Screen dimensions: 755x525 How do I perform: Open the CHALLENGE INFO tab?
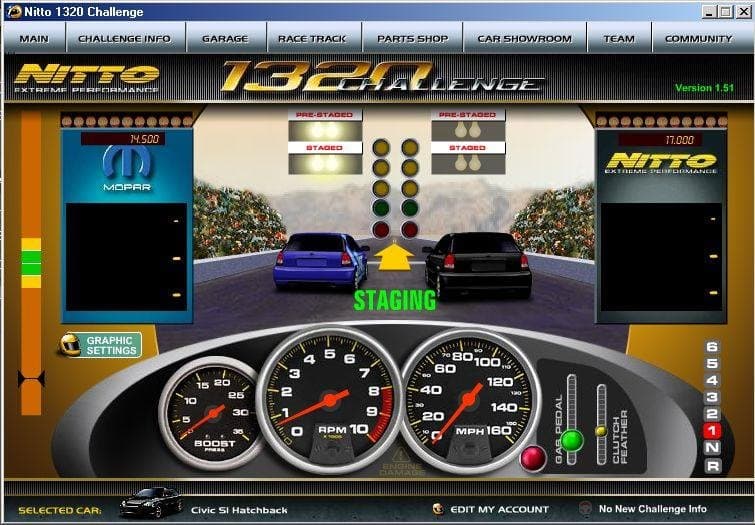pos(125,39)
